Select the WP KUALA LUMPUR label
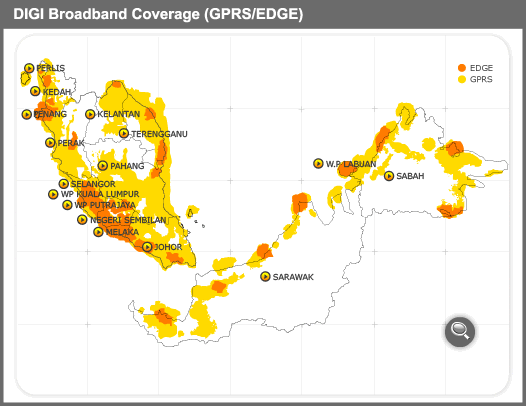 (100, 194)
